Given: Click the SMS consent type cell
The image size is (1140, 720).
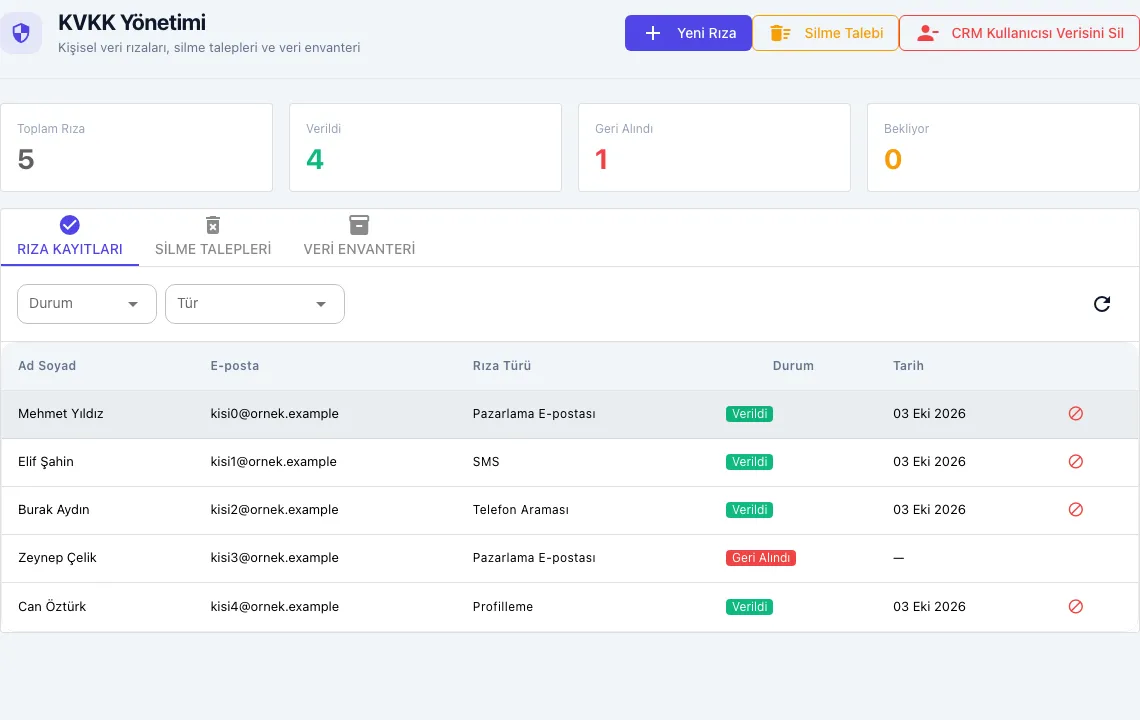Looking at the screenshot, I should (486, 462).
